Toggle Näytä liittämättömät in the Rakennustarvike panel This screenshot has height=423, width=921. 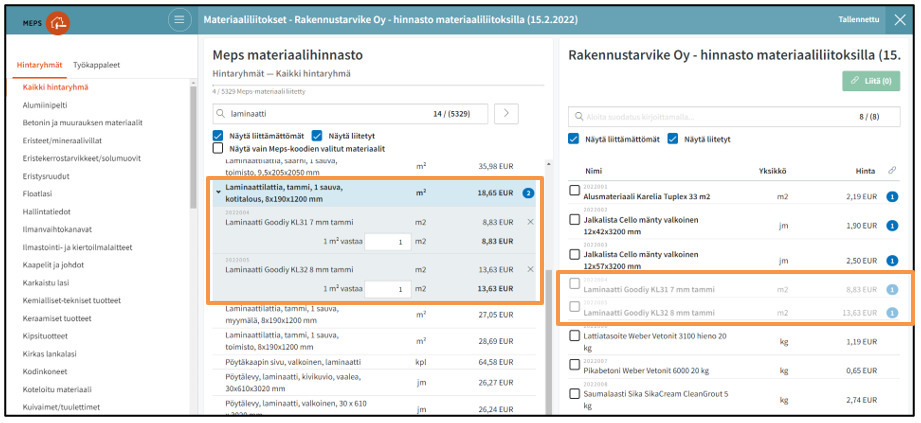tap(573, 139)
